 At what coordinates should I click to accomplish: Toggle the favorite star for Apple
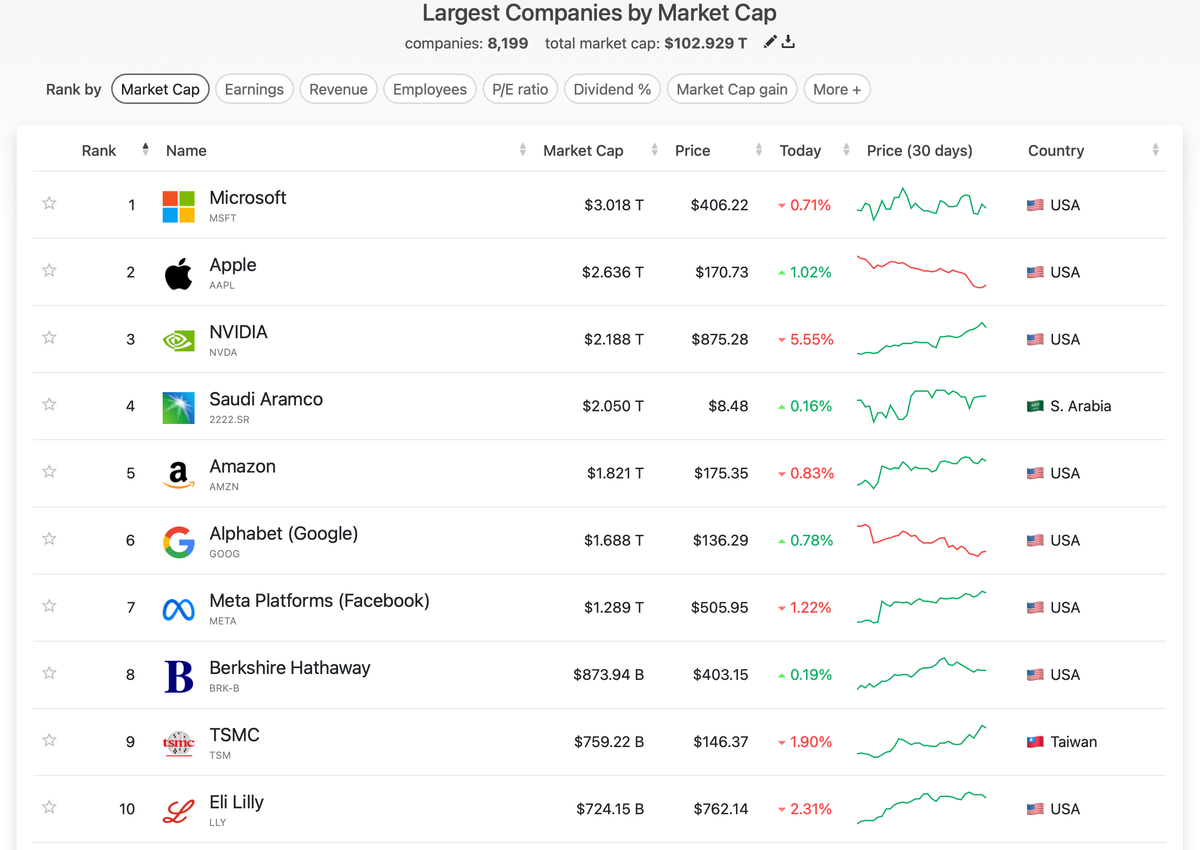coord(49,271)
